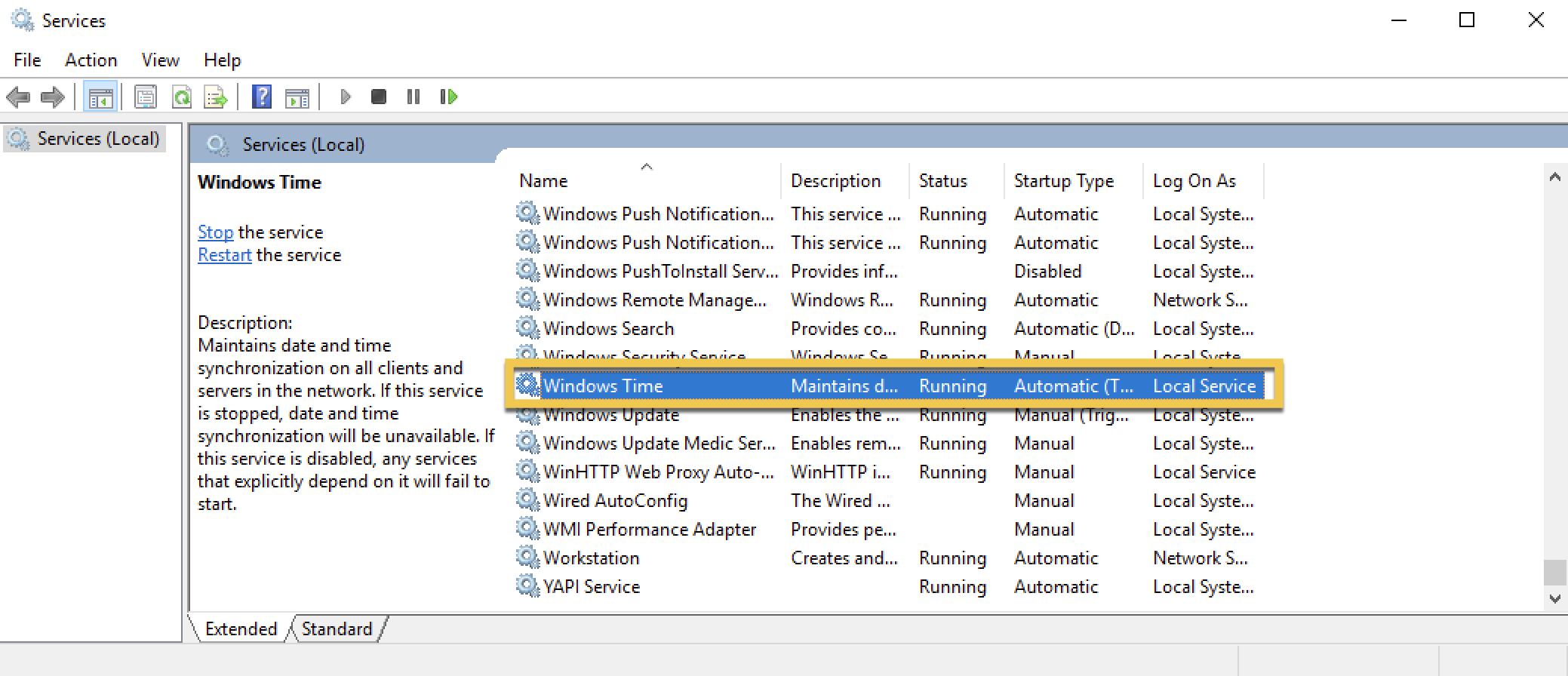The height and width of the screenshot is (676, 1568).
Task: Click the Restart the service link
Action: [x=224, y=255]
